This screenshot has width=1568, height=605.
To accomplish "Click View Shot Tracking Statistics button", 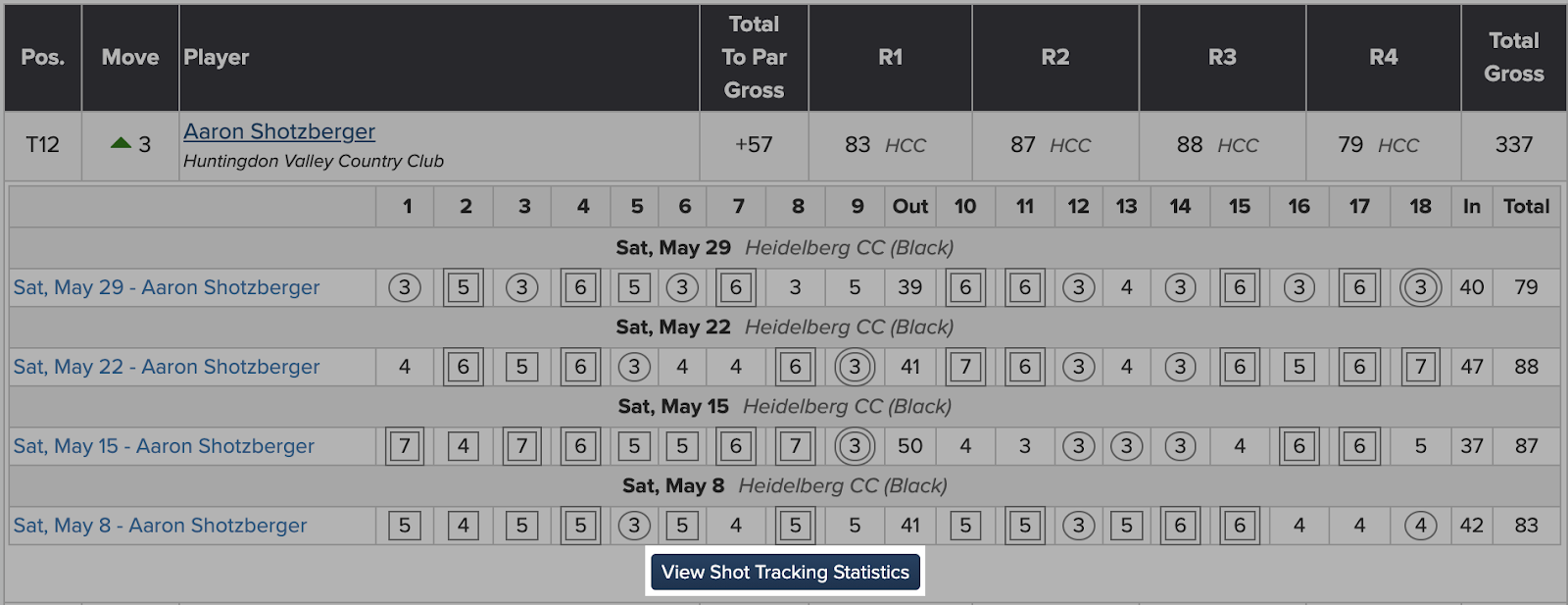I will click(785, 573).
